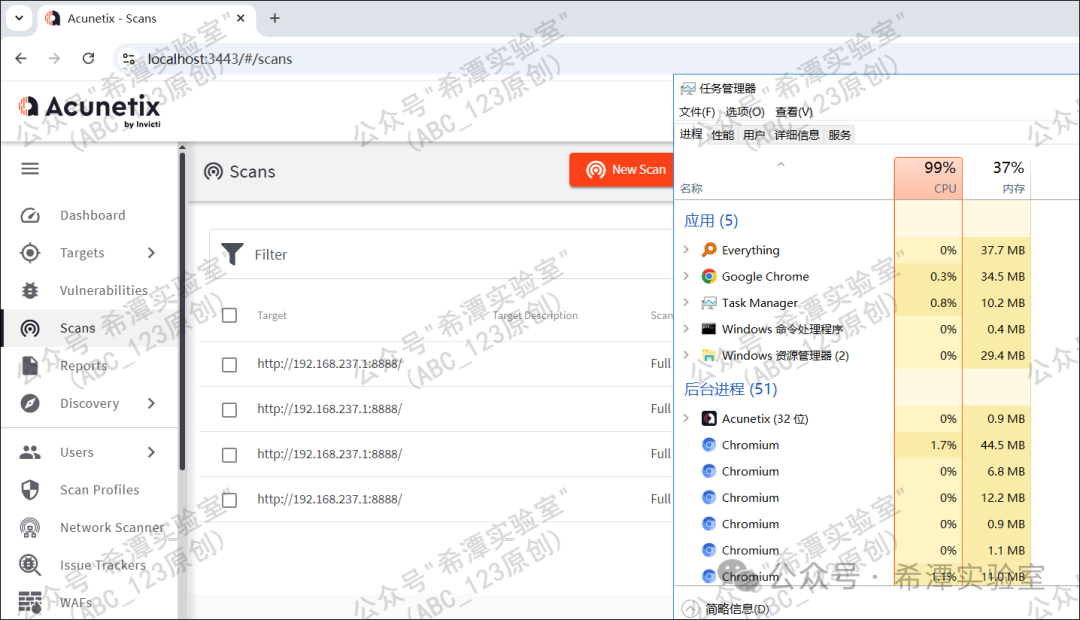Expand the Targets submenu chevron
Viewport: 1080px width, 620px height.
click(x=152, y=253)
